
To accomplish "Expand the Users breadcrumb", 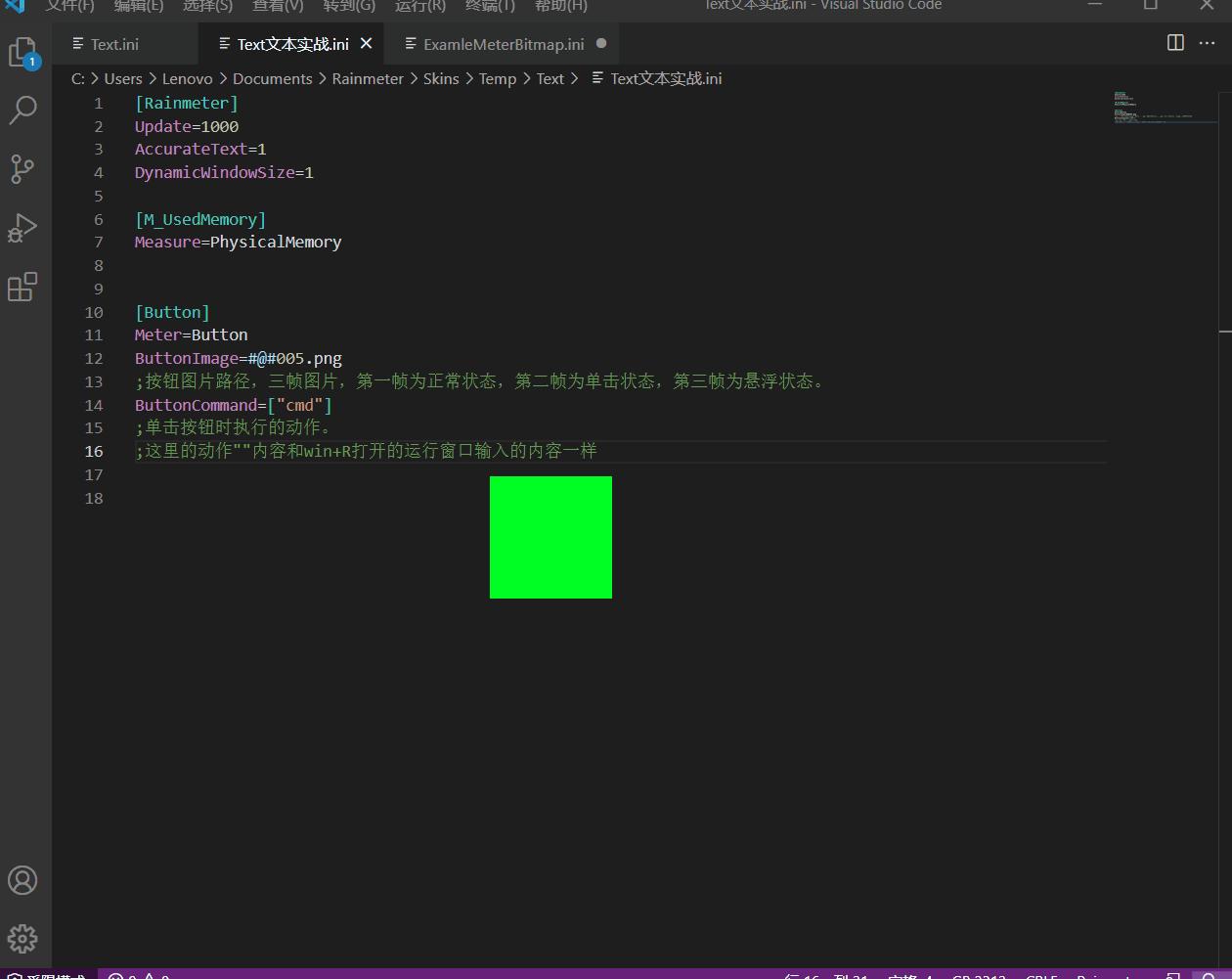I will tap(123, 78).
